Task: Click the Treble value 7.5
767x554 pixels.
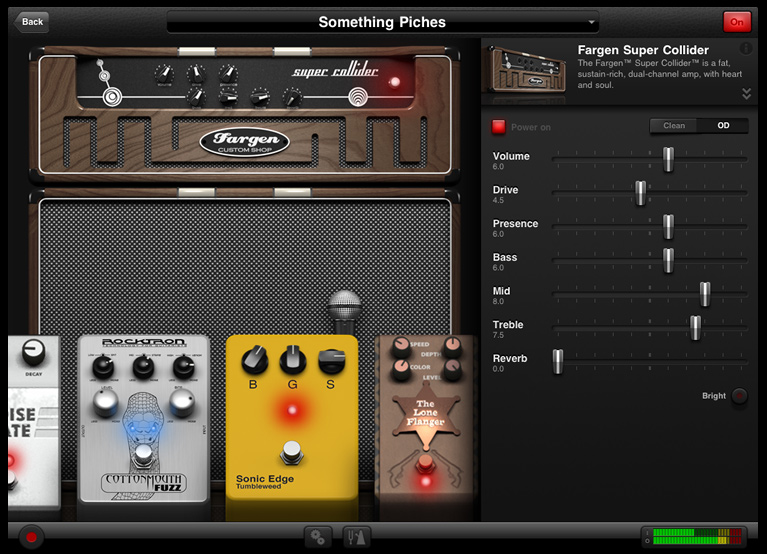Action: 498,335
